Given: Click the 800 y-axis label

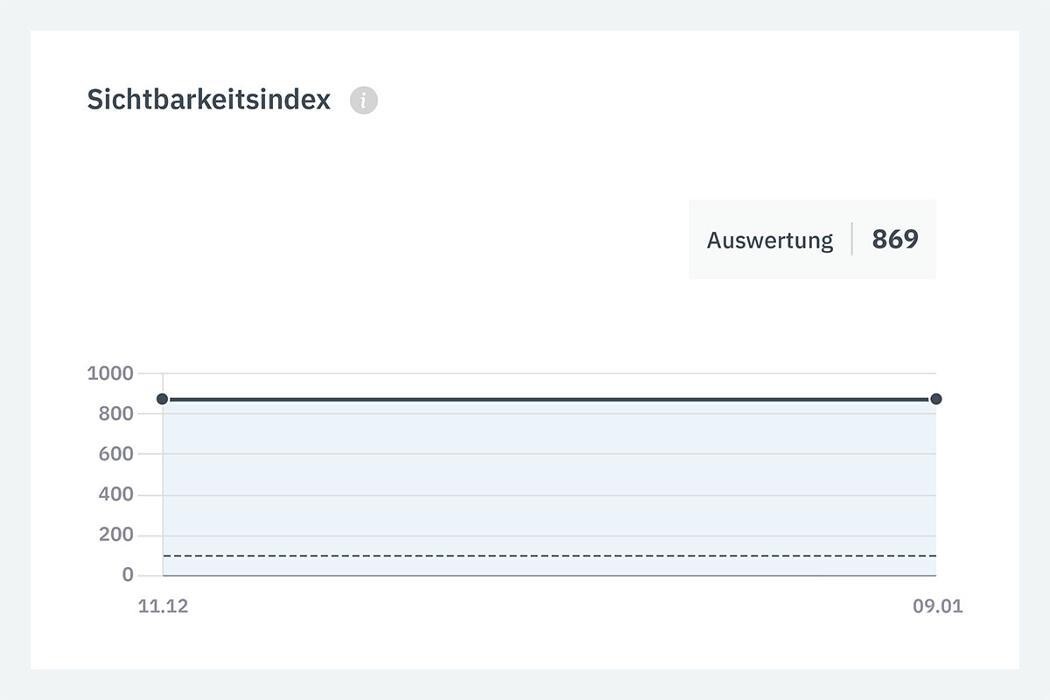Looking at the screenshot, I should tap(116, 414).
